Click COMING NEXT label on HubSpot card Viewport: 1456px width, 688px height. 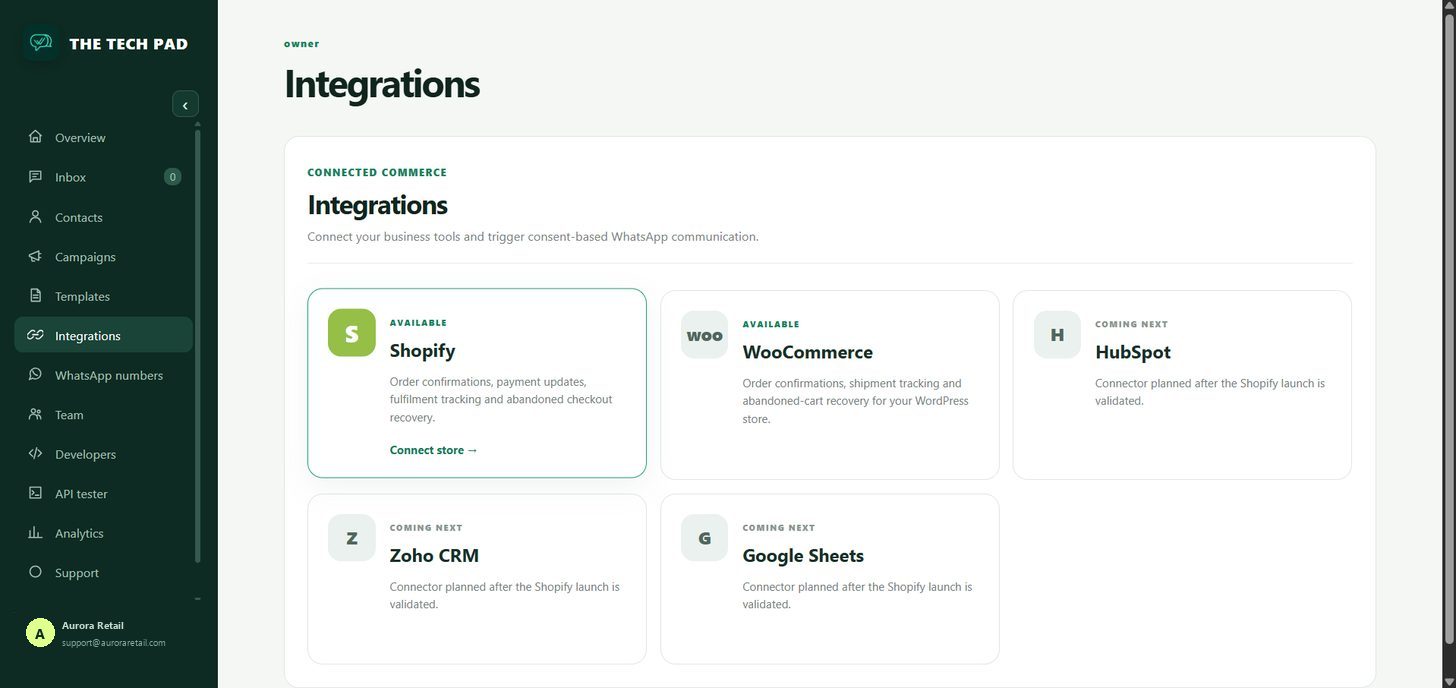pyautogui.click(x=1132, y=324)
